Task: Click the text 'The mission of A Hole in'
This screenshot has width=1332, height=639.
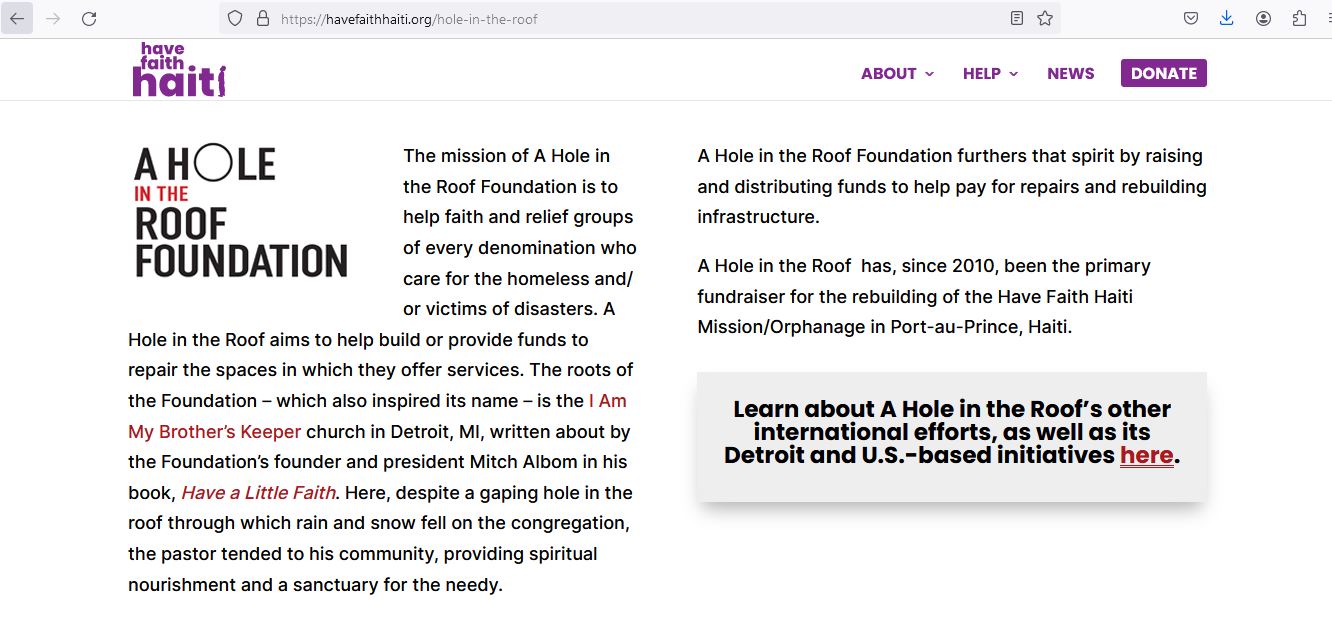Action: pyautogui.click(x=506, y=156)
